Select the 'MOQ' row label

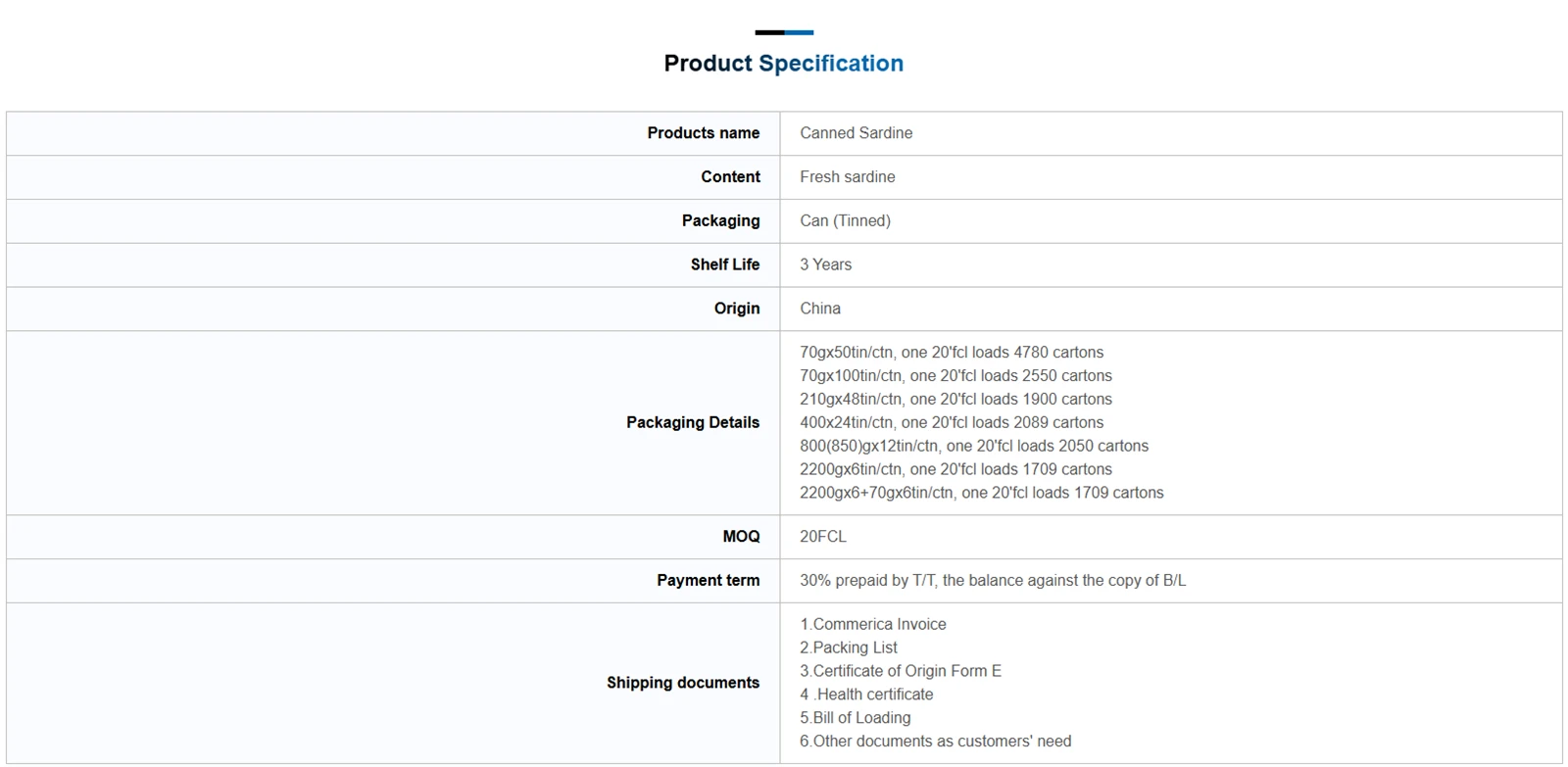pyautogui.click(x=741, y=537)
